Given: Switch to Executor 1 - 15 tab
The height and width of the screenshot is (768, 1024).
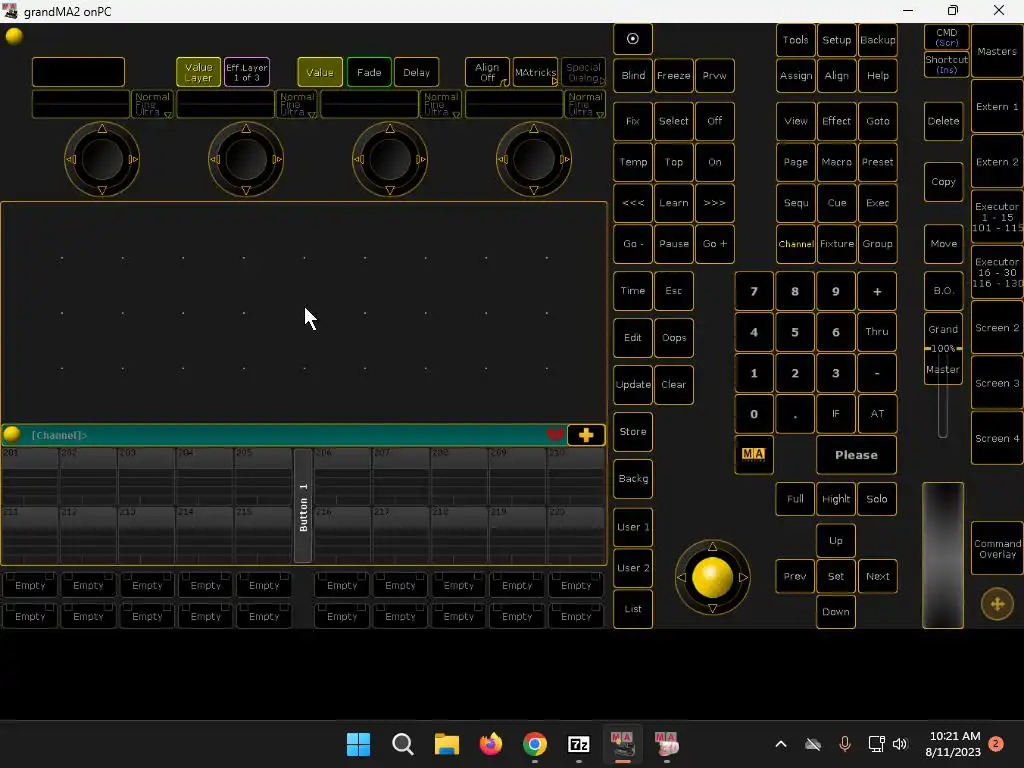Looking at the screenshot, I should (x=997, y=217).
